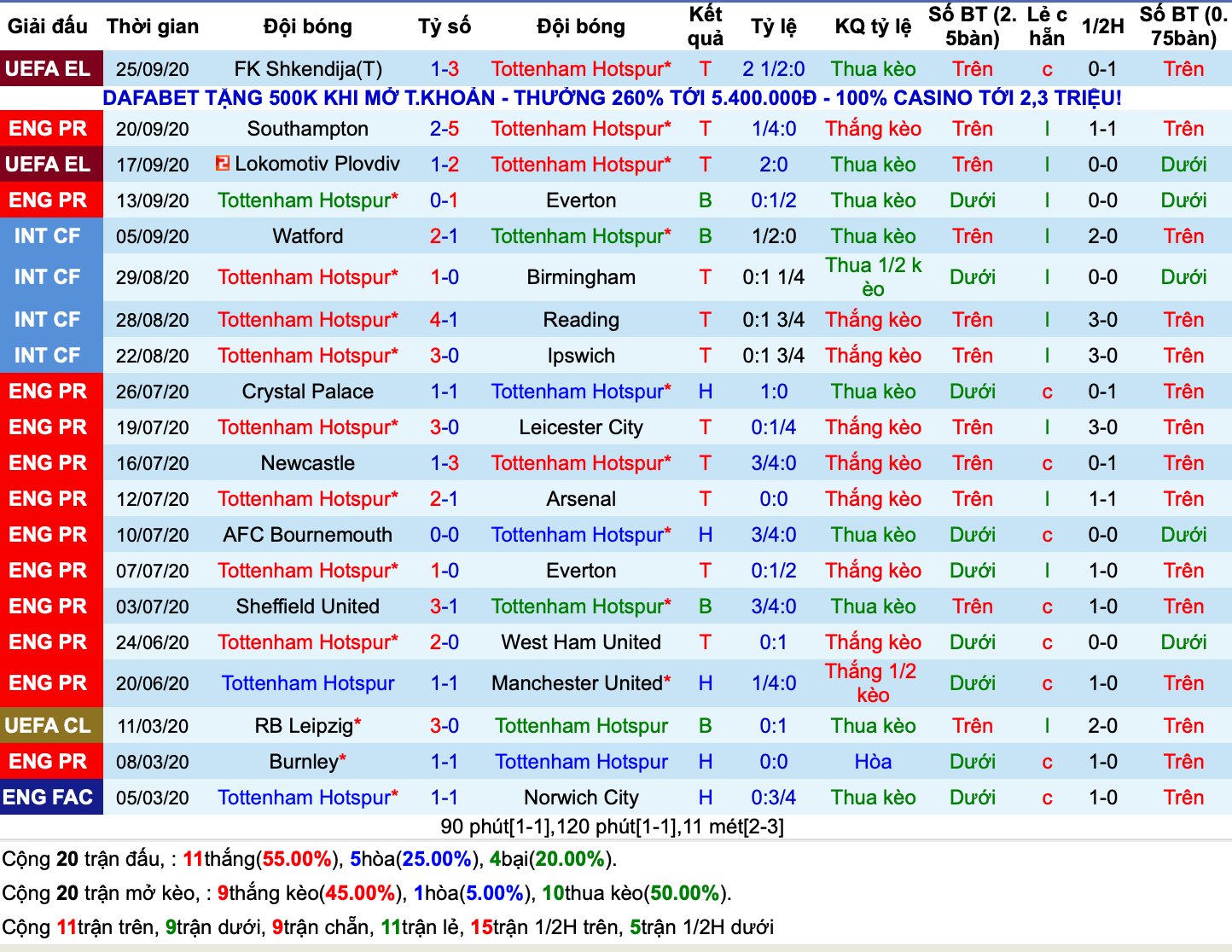Click the Lokomotiv Plovdiv red card icon
The image size is (1232, 952).
(223, 163)
